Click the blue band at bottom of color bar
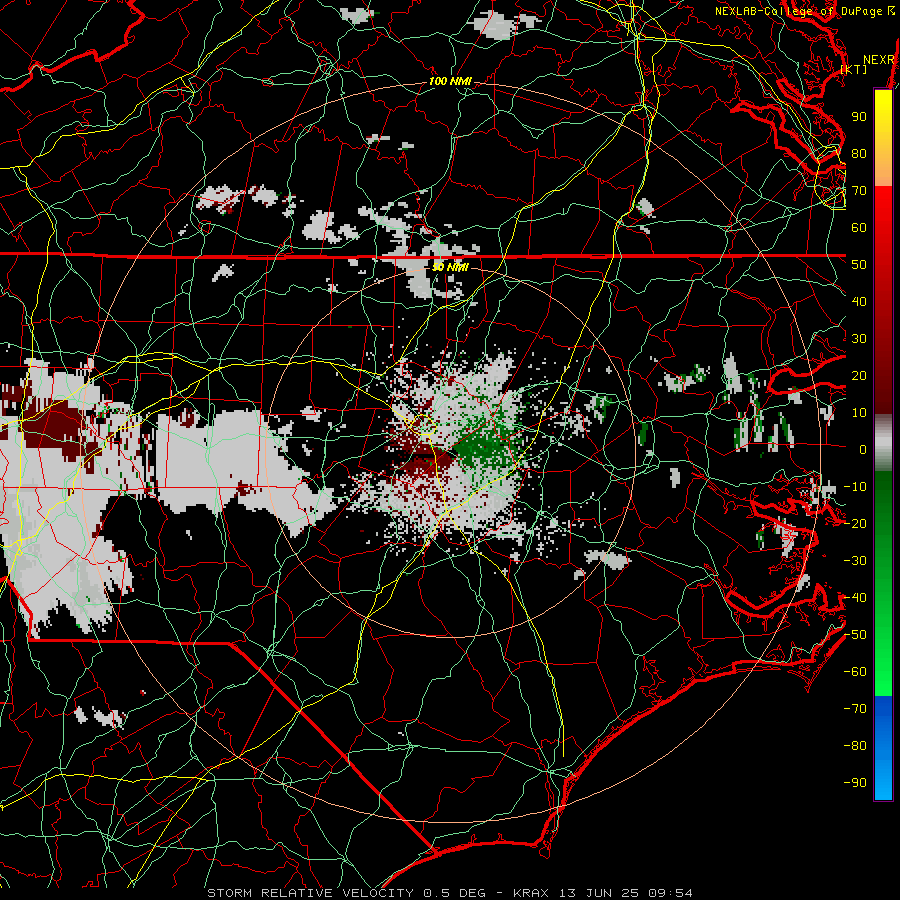 [883, 748]
